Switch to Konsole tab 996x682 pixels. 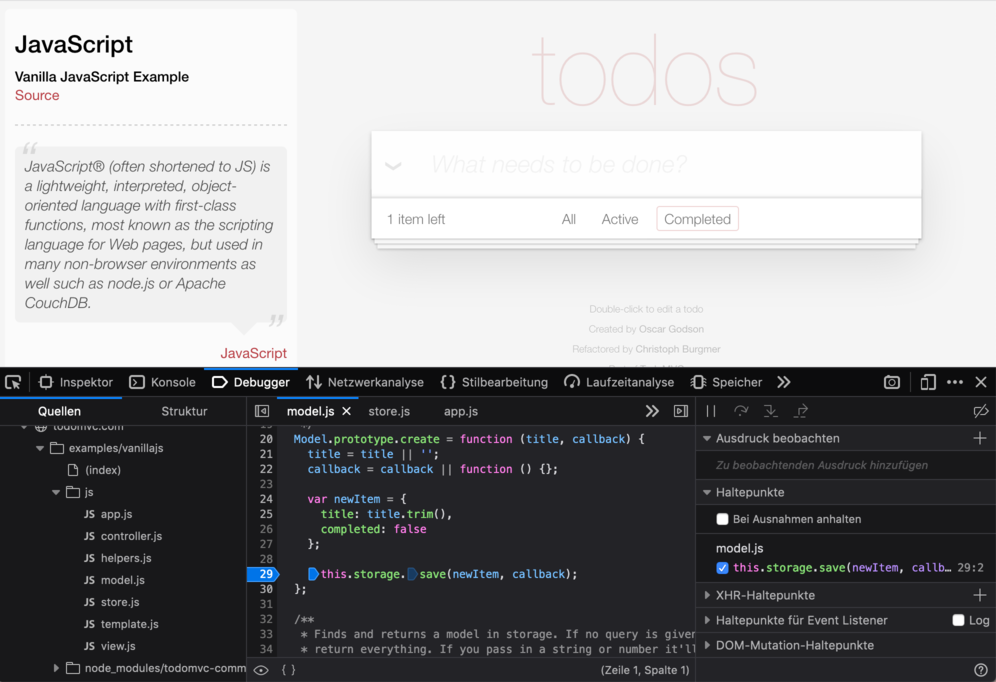(x=163, y=382)
